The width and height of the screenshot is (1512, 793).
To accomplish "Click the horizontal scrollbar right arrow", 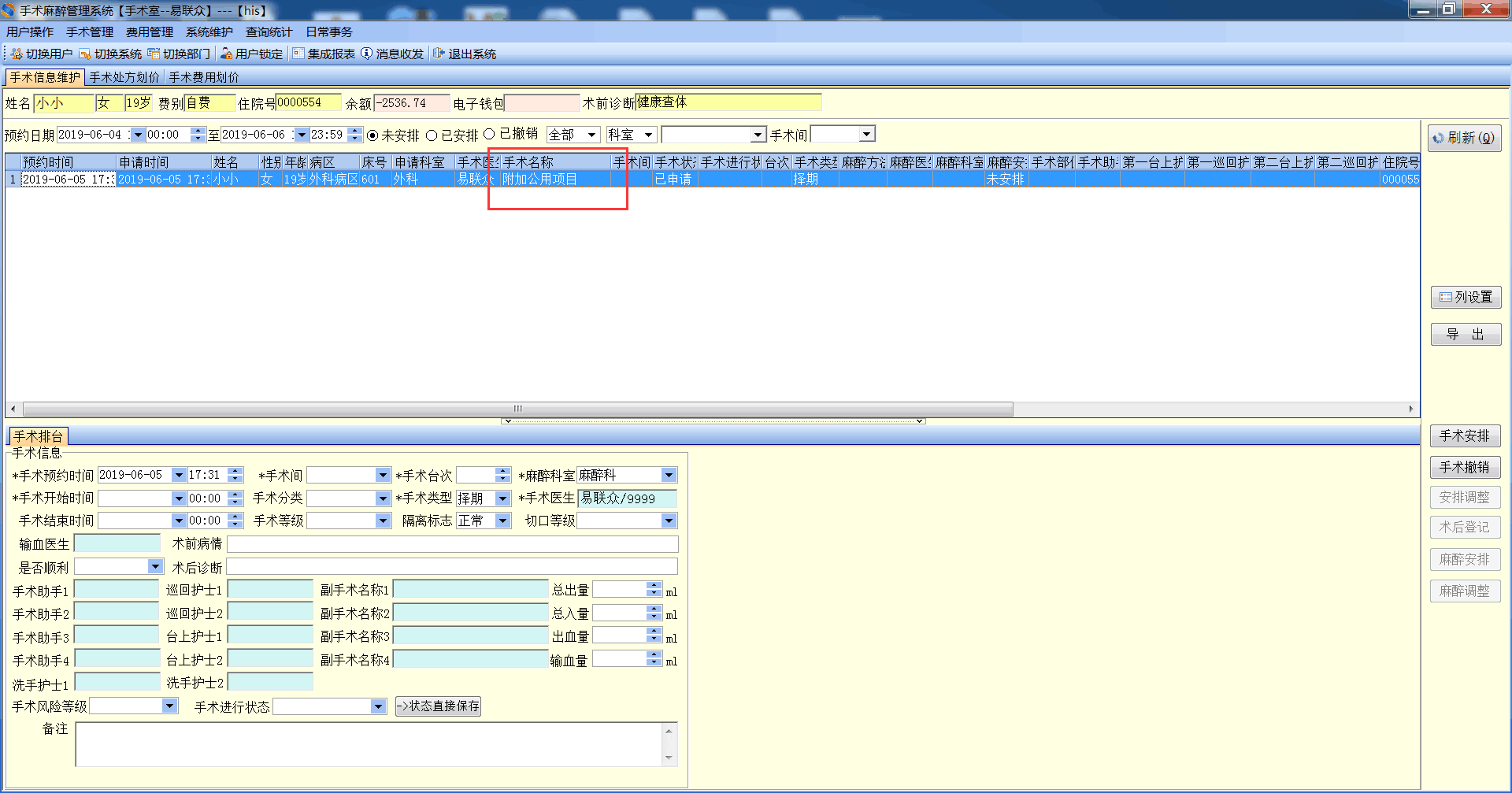I will point(1412,409).
